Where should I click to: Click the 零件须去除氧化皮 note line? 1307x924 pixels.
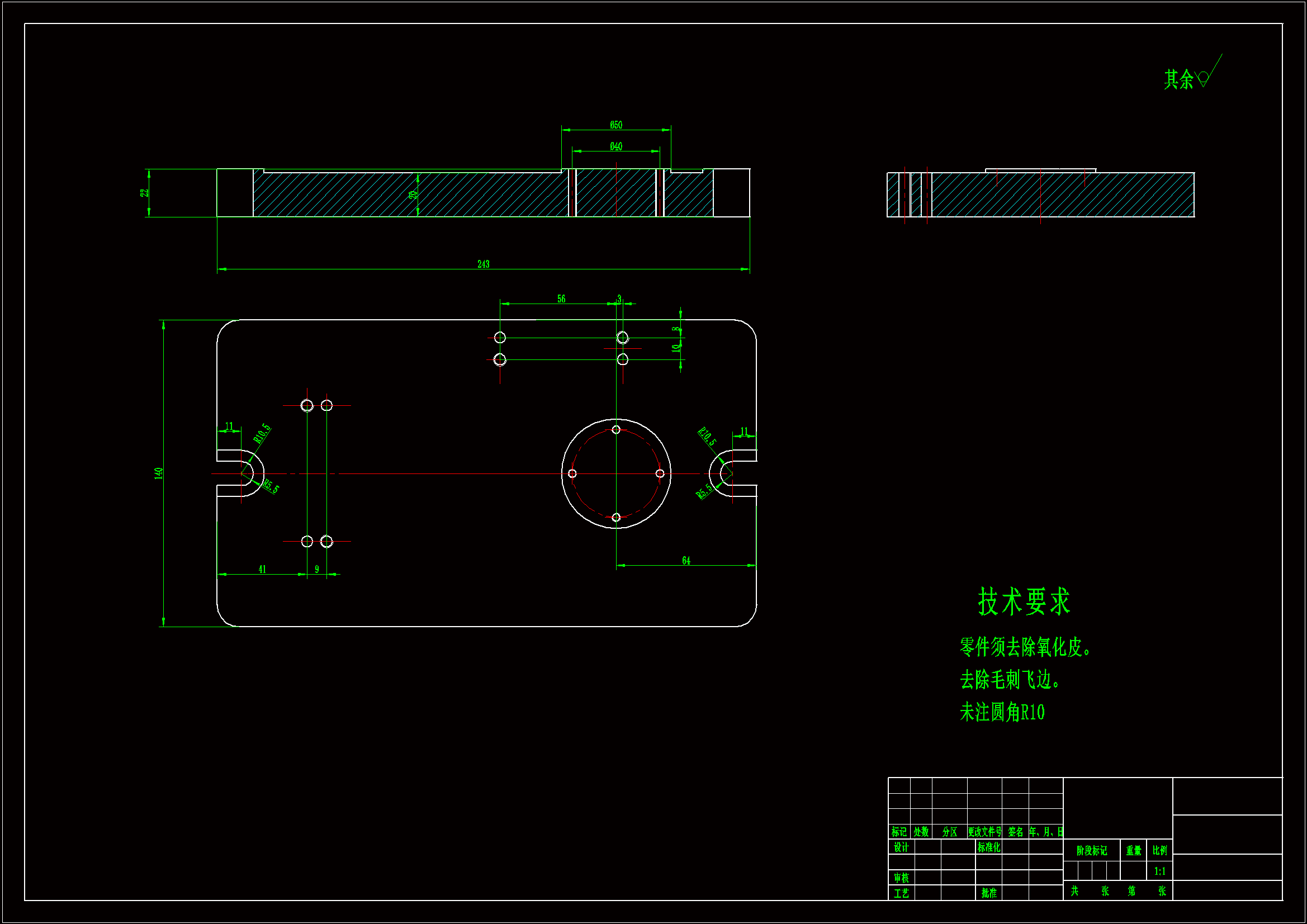(x=1025, y=647)
